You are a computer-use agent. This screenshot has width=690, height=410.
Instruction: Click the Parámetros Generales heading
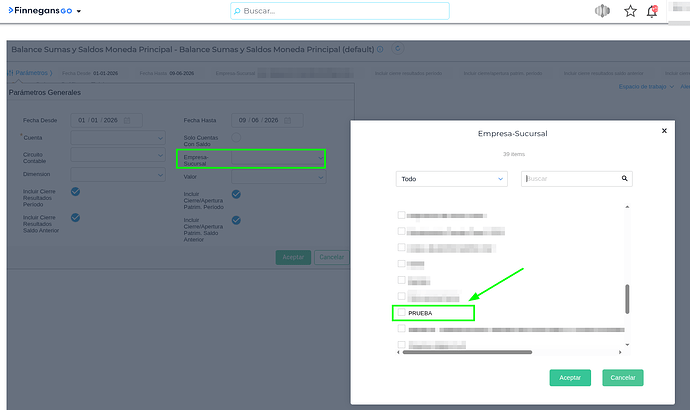click(x=45, y=92)
